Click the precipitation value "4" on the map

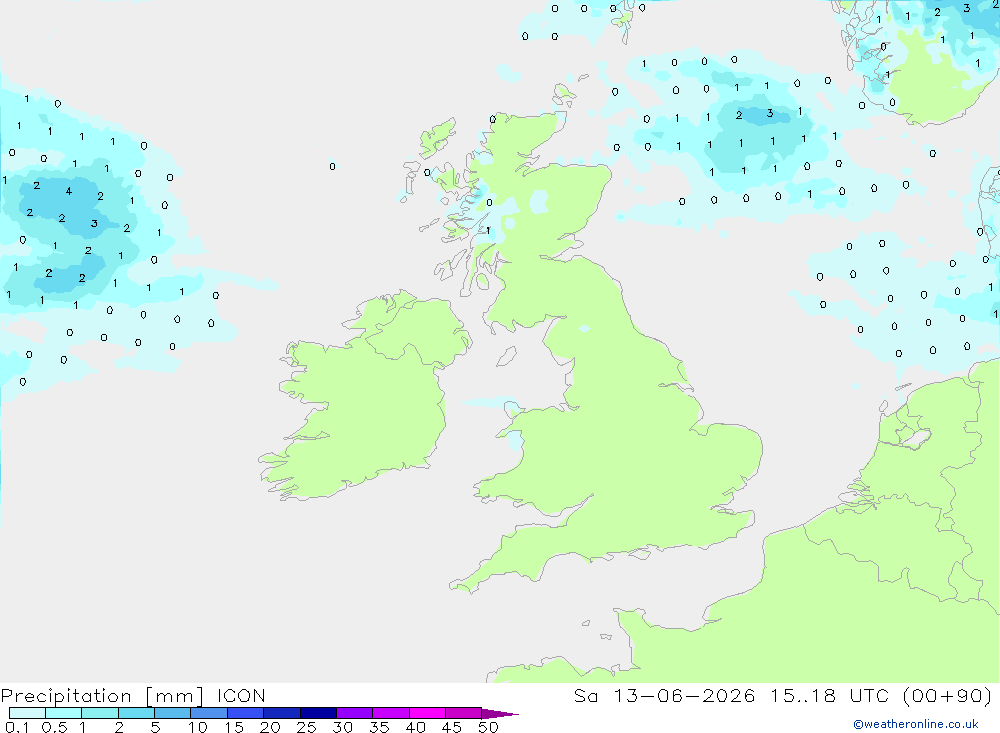click(69, 191)
